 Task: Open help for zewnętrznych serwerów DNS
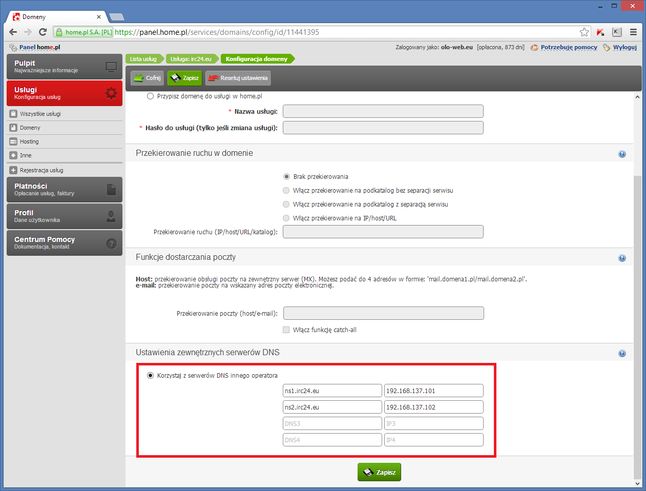pos(622,353)
